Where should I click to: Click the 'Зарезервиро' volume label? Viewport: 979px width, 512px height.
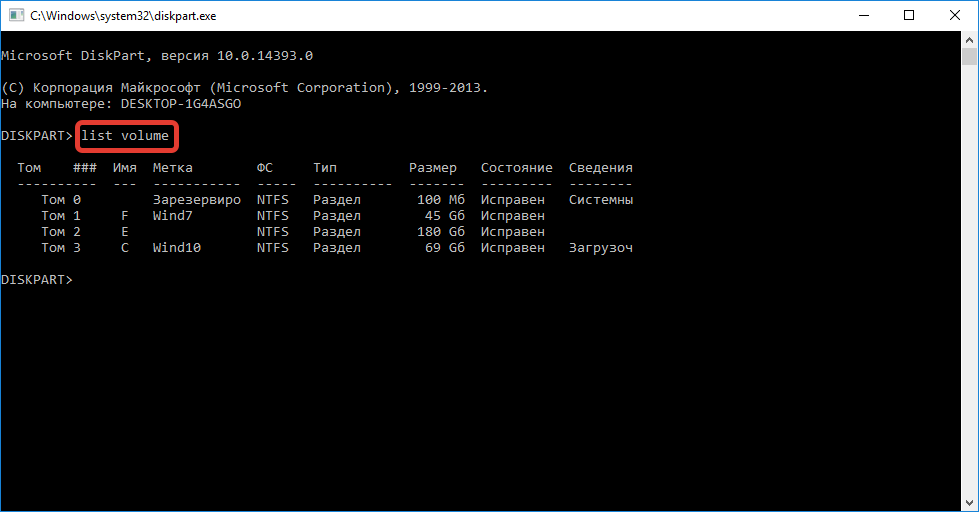(197, 200)
